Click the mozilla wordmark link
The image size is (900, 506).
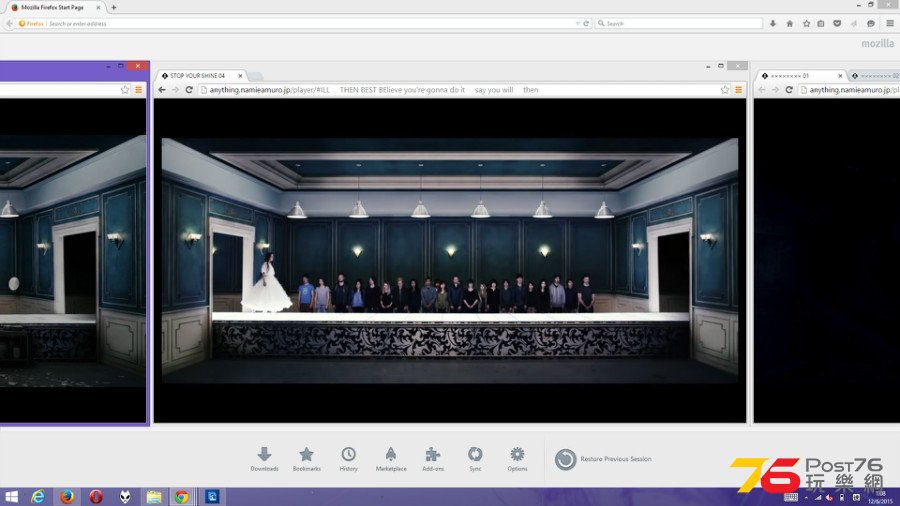click(x=878, y=44)
